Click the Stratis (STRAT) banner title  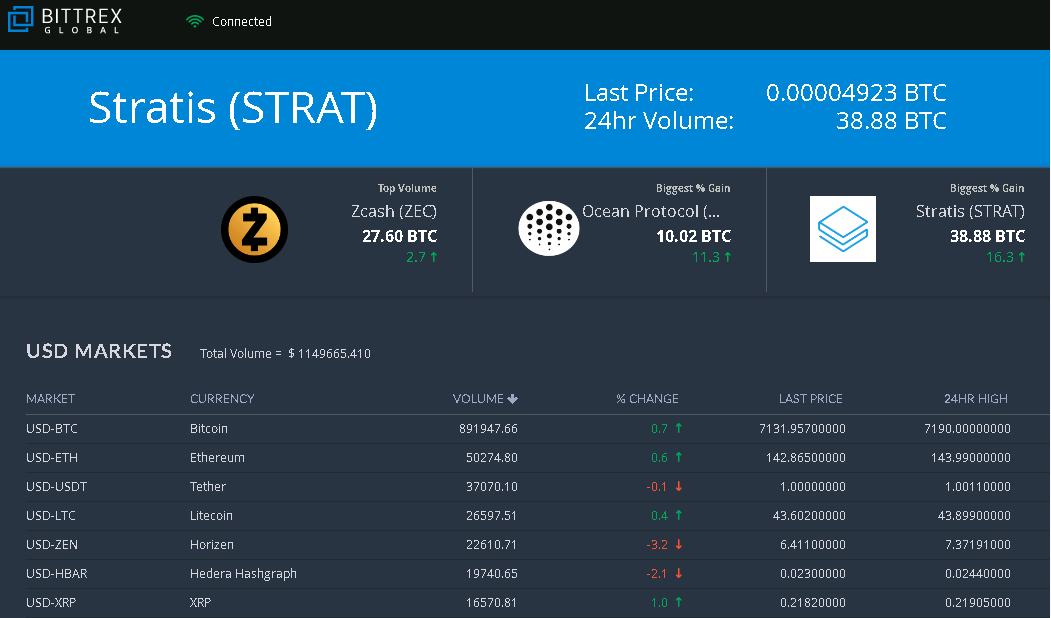click(233, 109)
